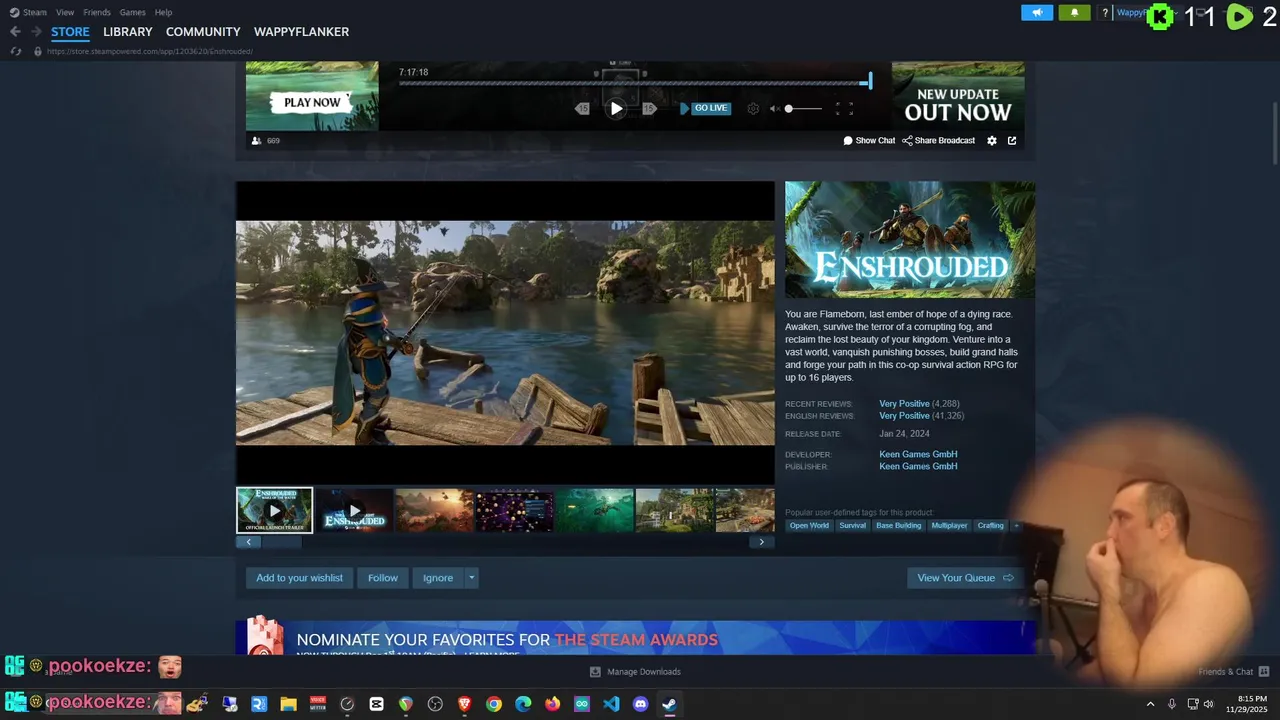1280x720 pixels.
Task: Open the Steam Awards nomination banner
Action: [636, 638]
